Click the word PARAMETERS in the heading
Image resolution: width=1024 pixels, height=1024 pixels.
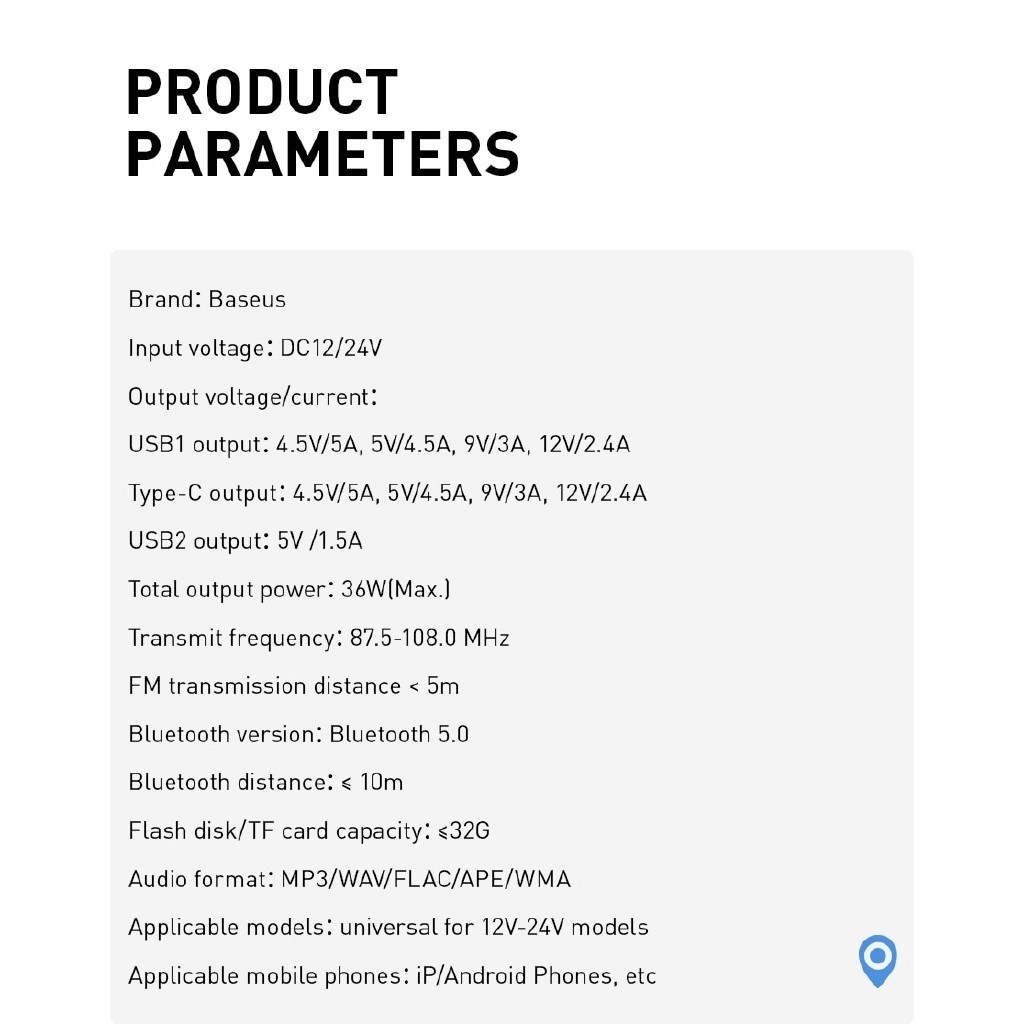click(x=322, y=154)
